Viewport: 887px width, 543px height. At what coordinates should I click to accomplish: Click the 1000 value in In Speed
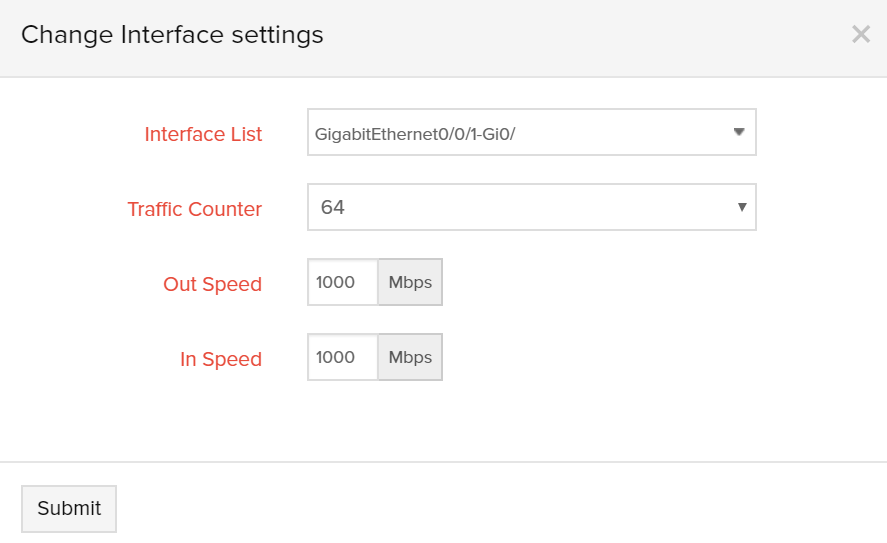335,357
